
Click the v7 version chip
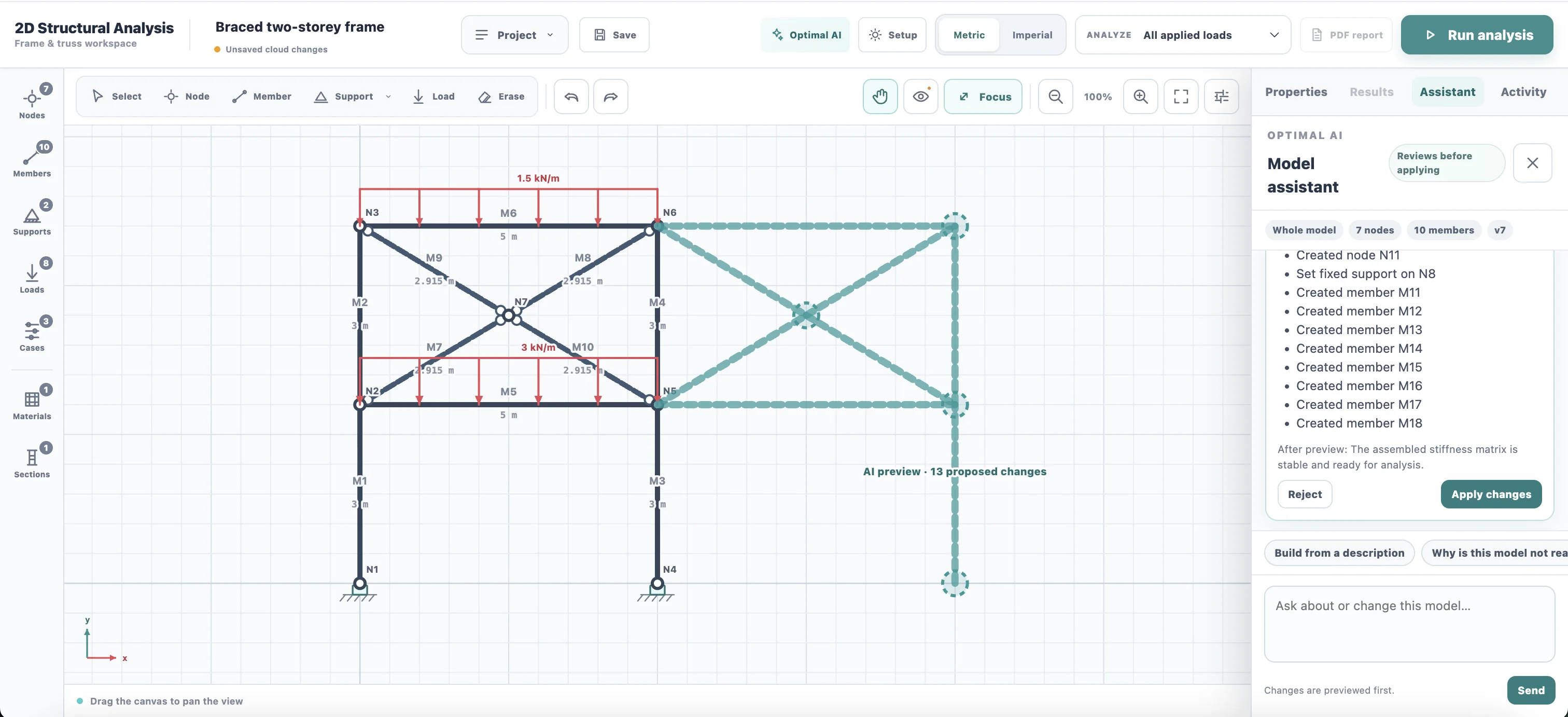pos(1499,230)
